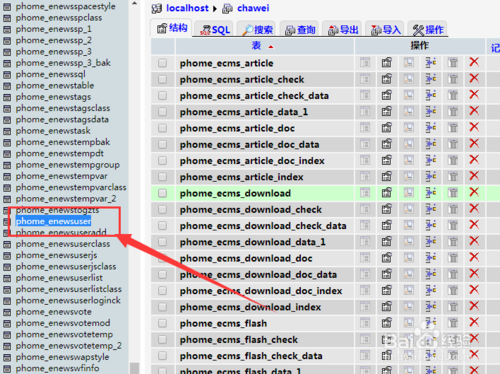500x374 pixels.
Task: Select phome_enewsvotemod in the sidebar
Action: pos(63,323)
